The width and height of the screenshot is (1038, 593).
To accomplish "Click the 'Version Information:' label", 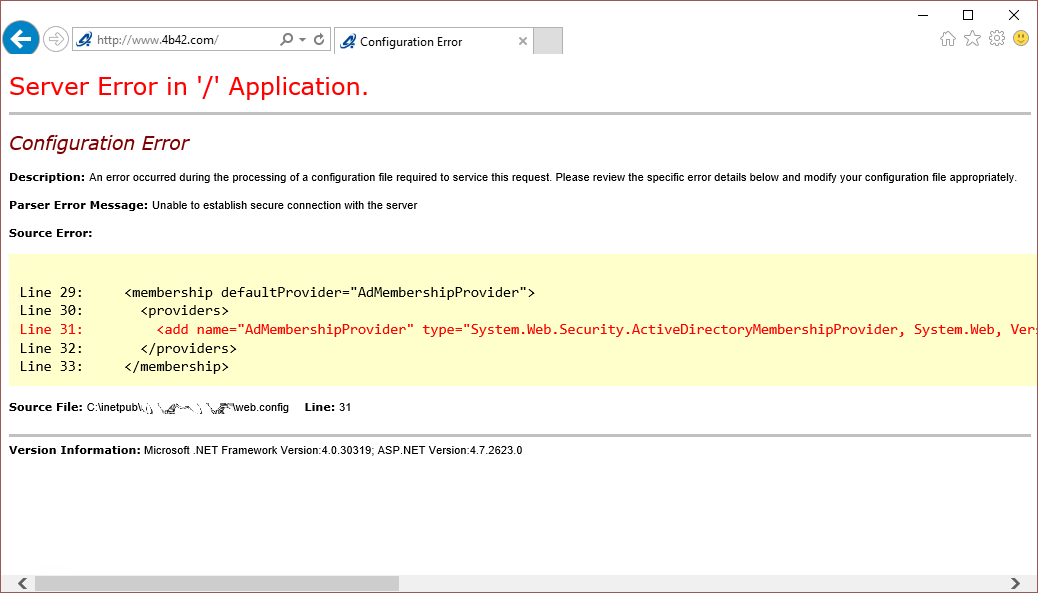I will click(x=75, y=450).
